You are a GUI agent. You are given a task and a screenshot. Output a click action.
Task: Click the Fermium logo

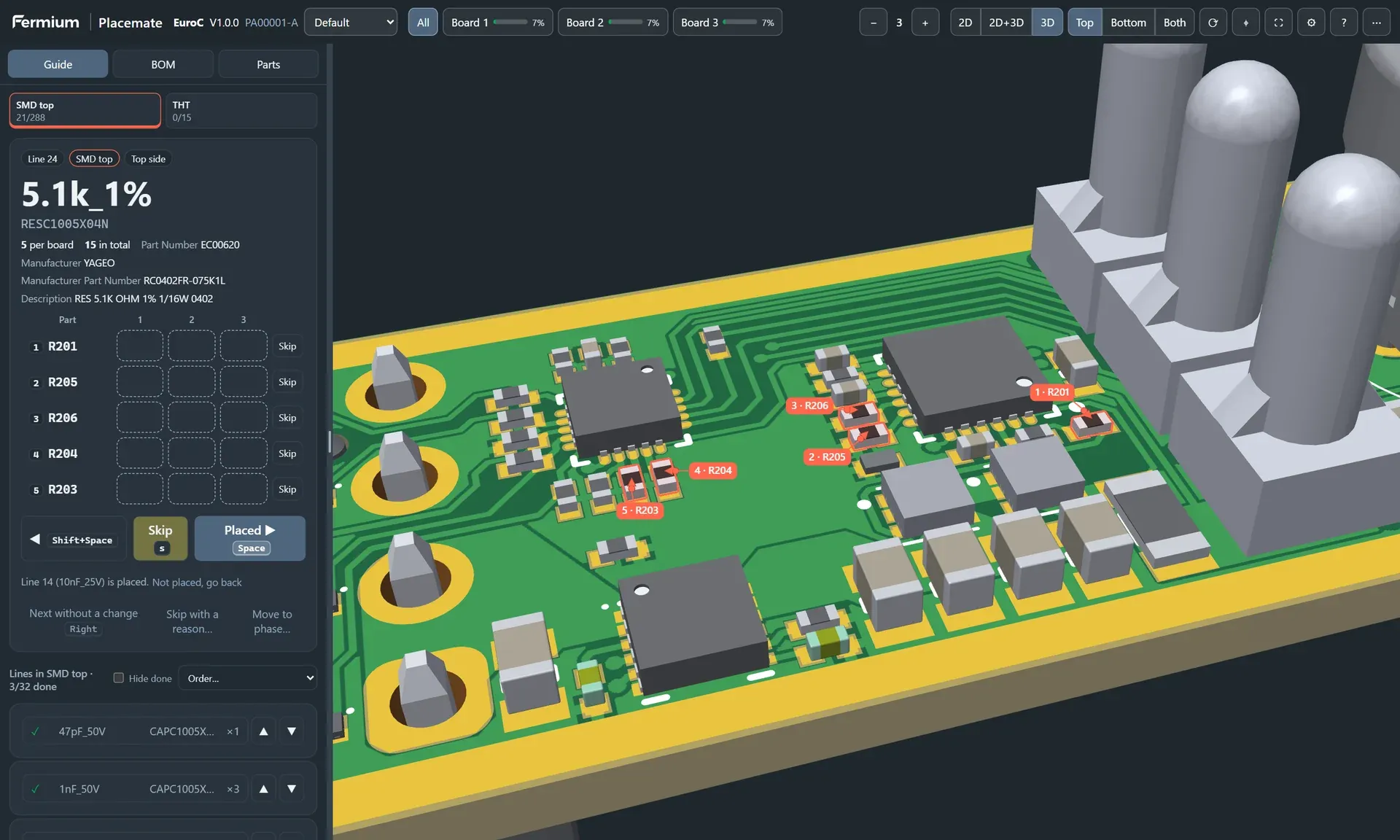(x=45, y=22)
